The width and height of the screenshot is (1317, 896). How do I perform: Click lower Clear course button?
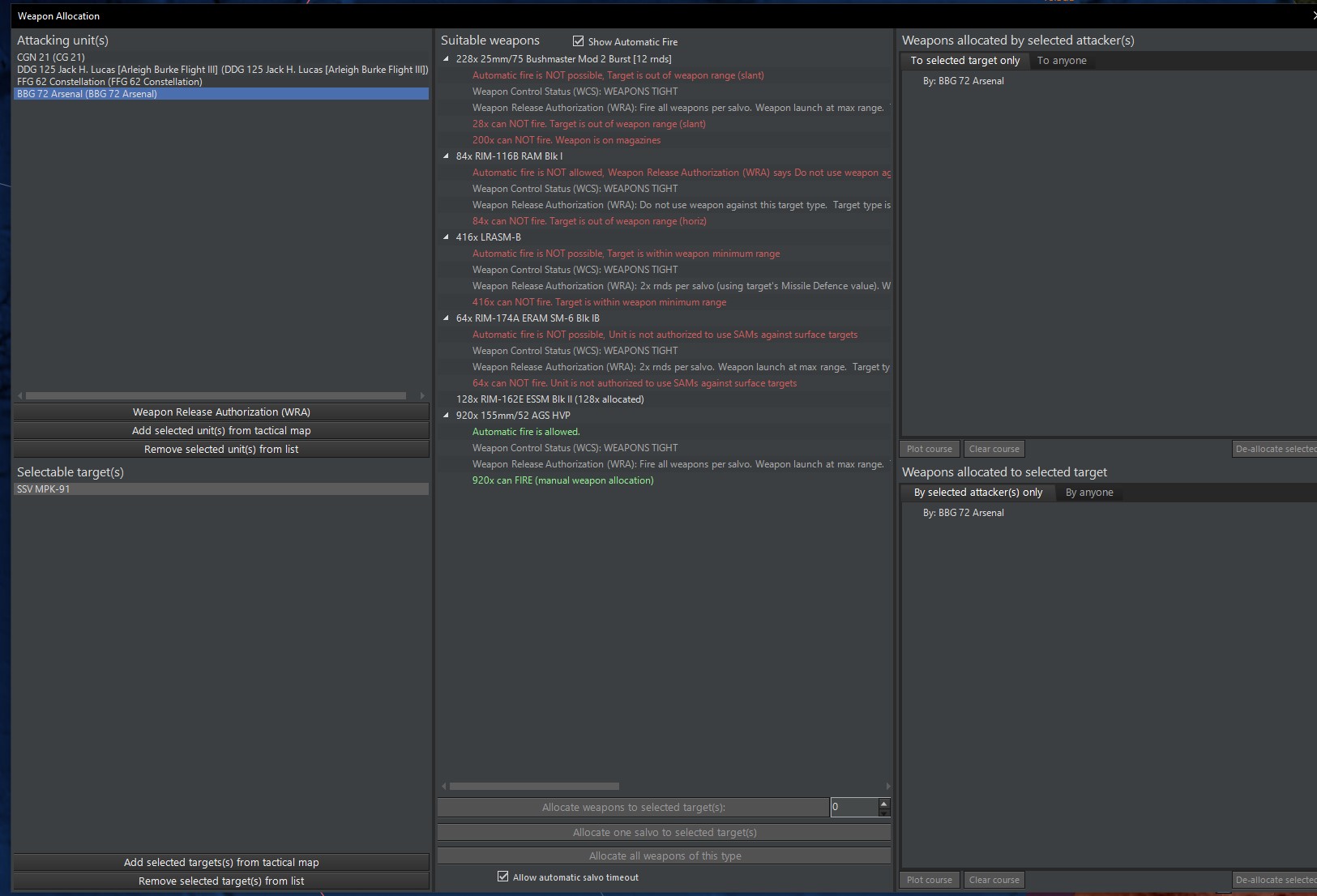994,880
